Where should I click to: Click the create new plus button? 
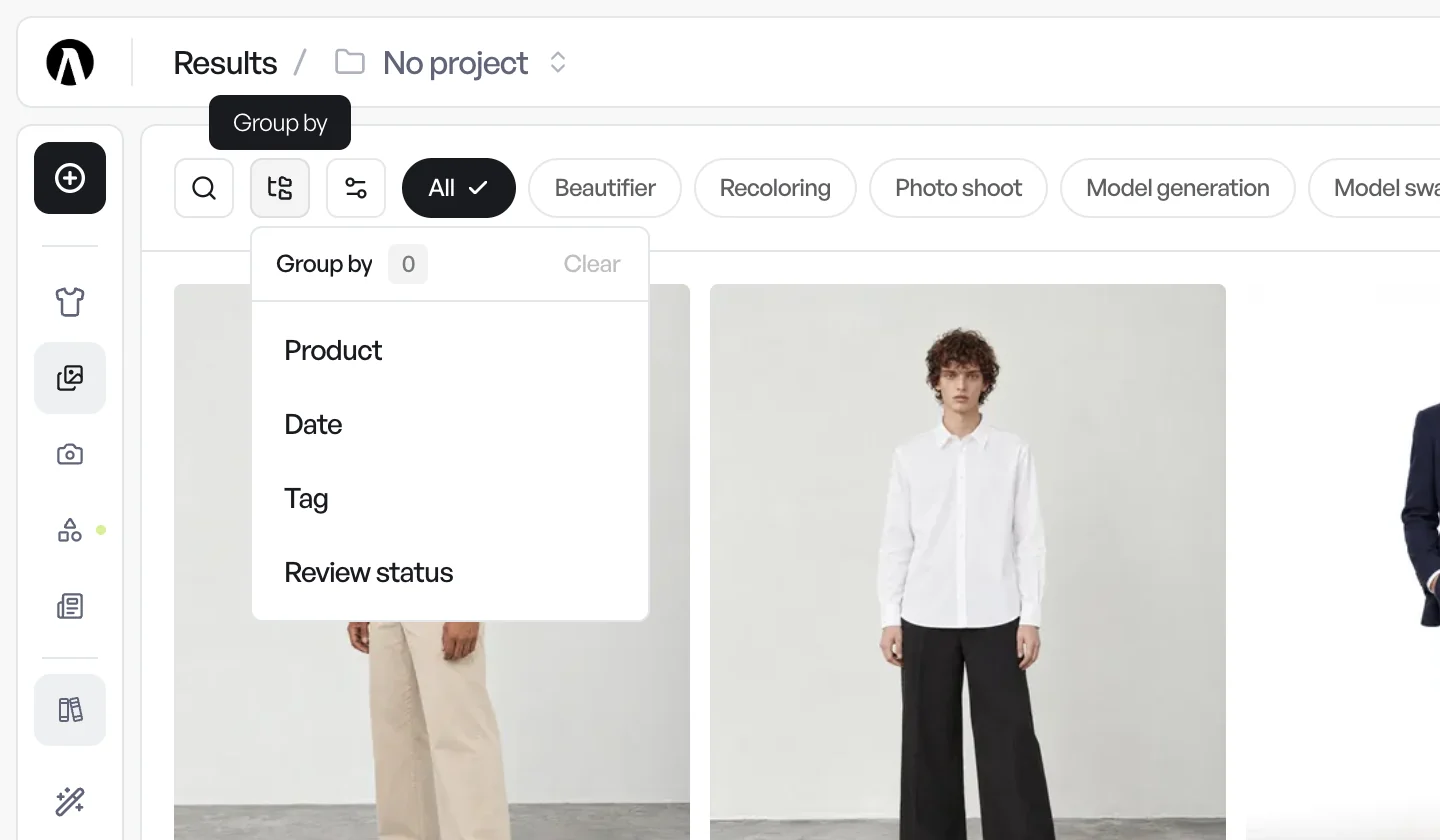[x=70, y=178]
